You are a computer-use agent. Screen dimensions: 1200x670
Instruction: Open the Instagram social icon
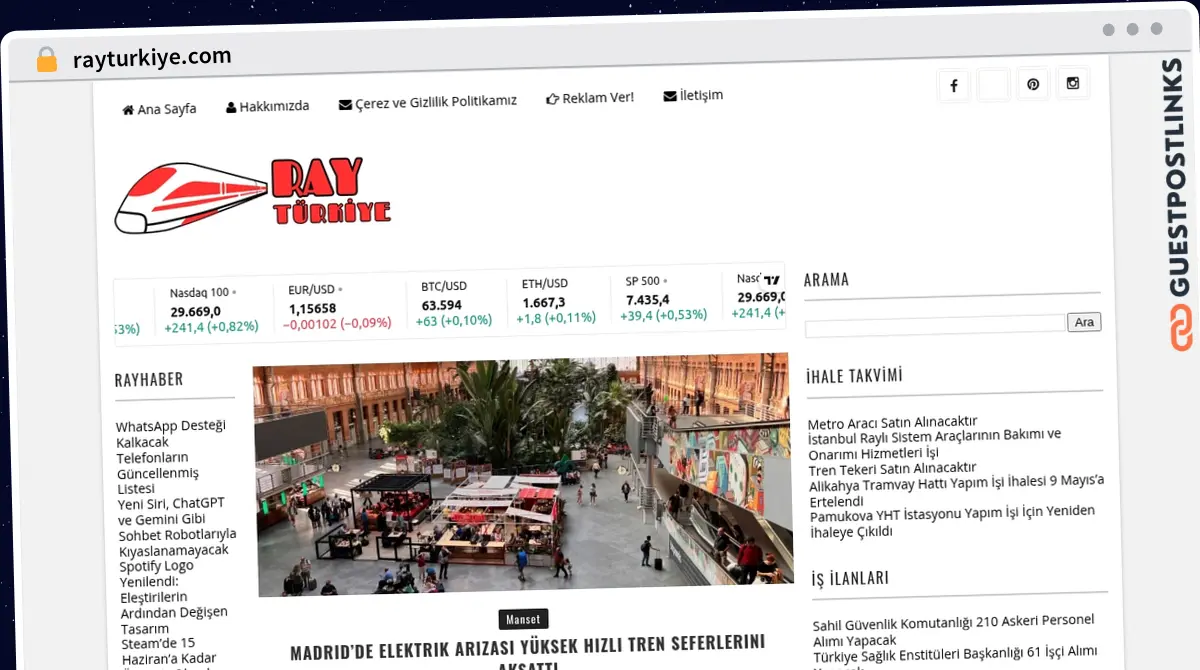pos(1073,84)
